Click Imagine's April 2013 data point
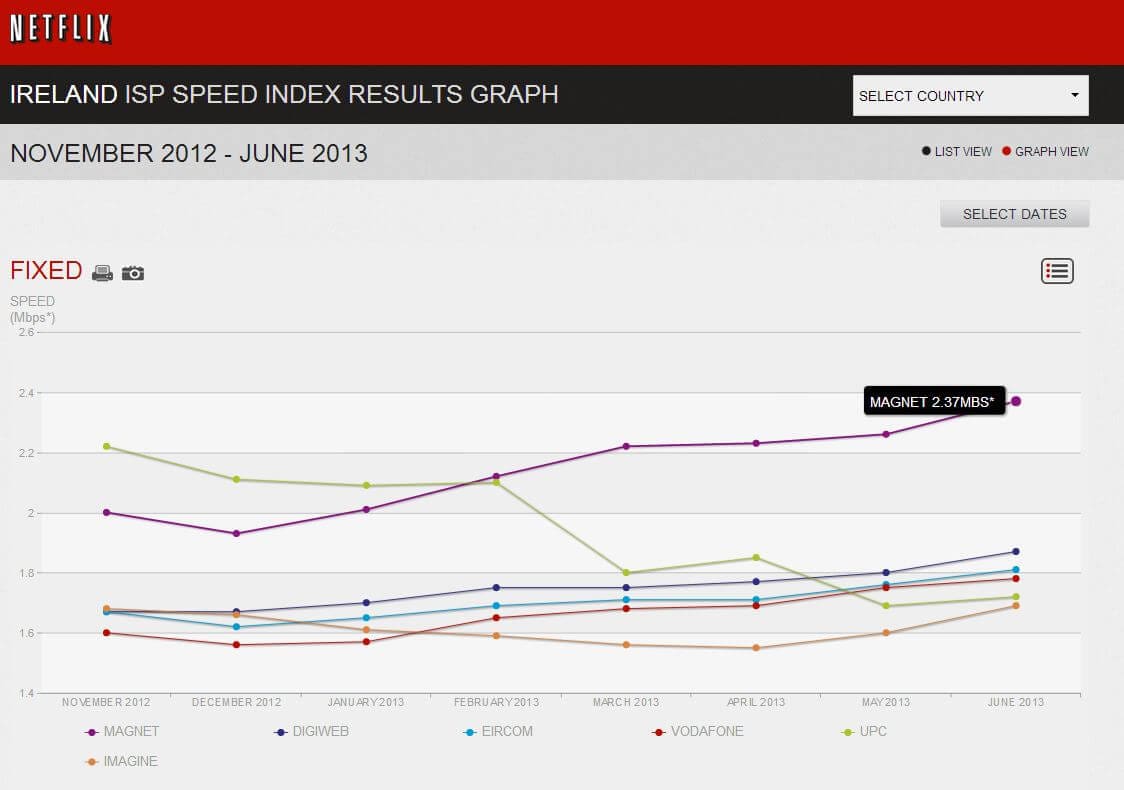The height and width of the screenshot is (790, 1124). [756, 648]
